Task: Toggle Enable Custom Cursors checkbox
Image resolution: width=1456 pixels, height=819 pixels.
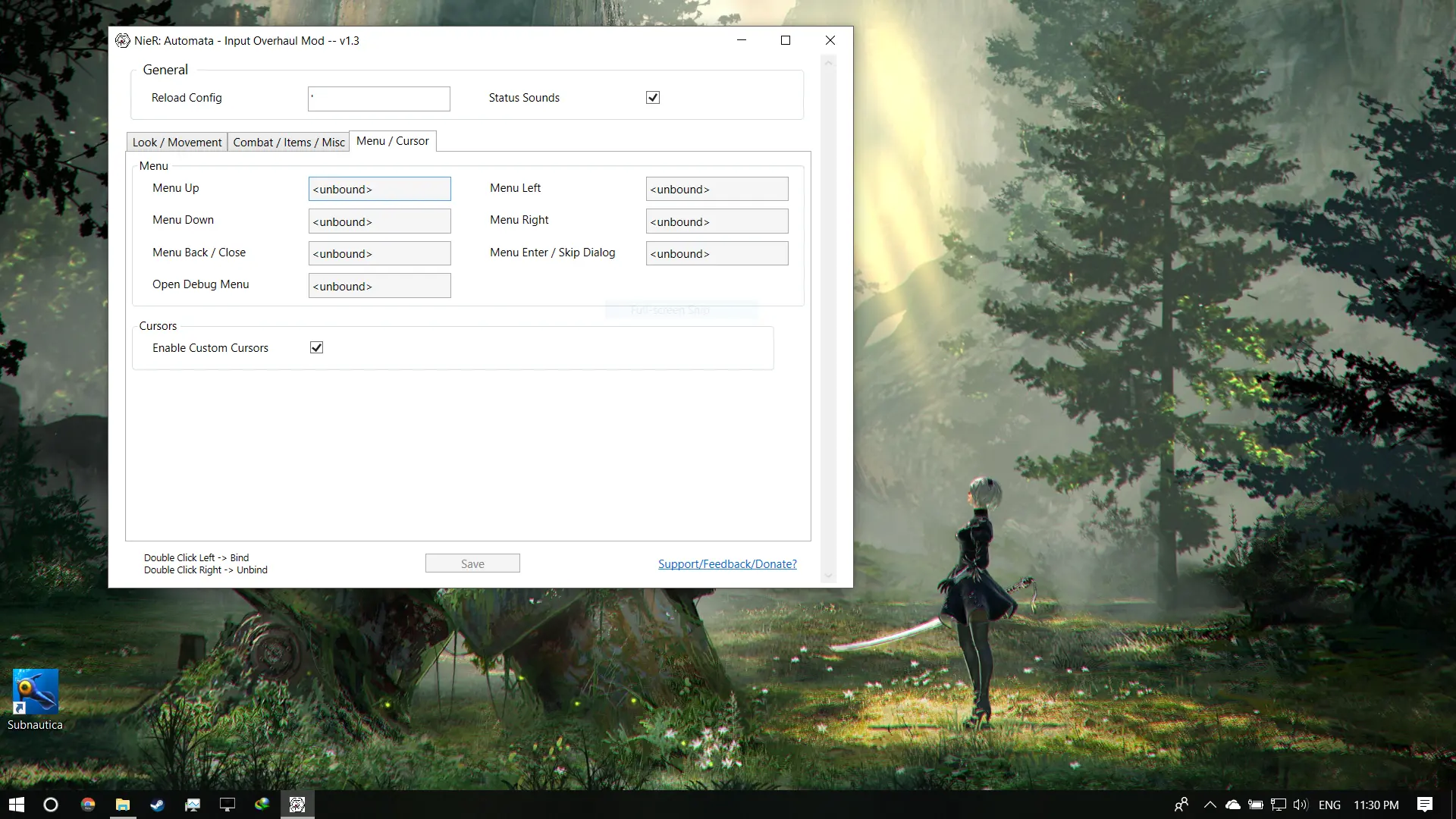Action: (x=316, y=347)
